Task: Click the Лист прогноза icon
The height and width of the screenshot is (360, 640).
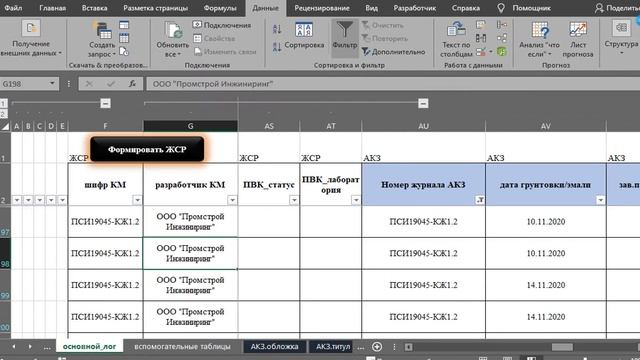Action: pos(578,30)
